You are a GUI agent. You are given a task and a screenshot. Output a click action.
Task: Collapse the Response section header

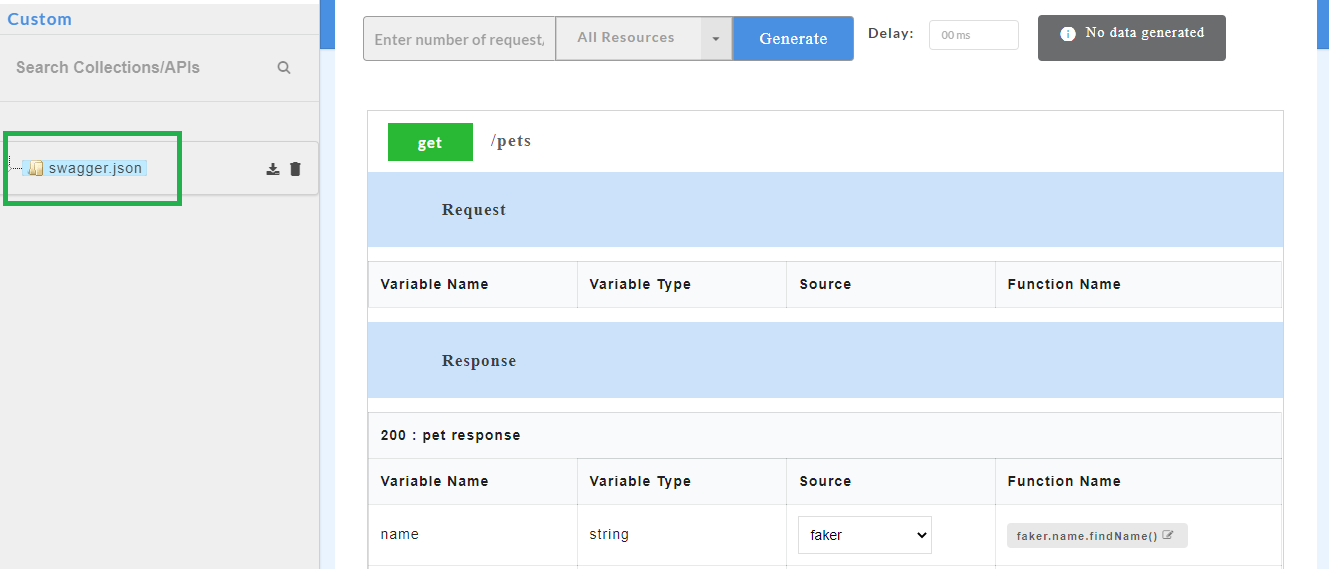coord(479,361)
